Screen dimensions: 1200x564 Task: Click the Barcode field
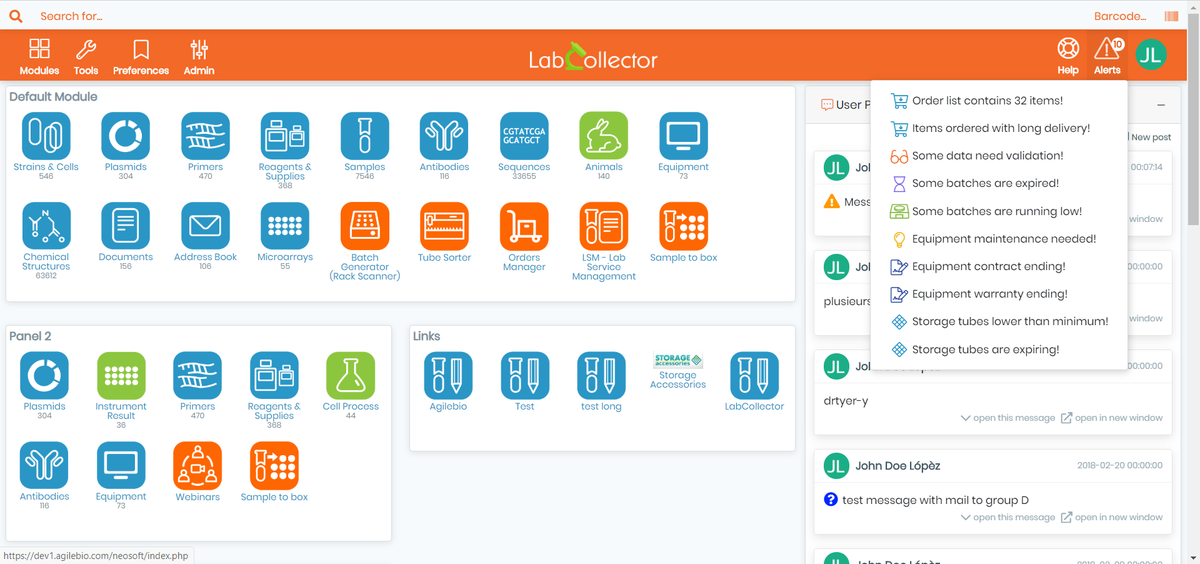click(x=1120, y=16)
